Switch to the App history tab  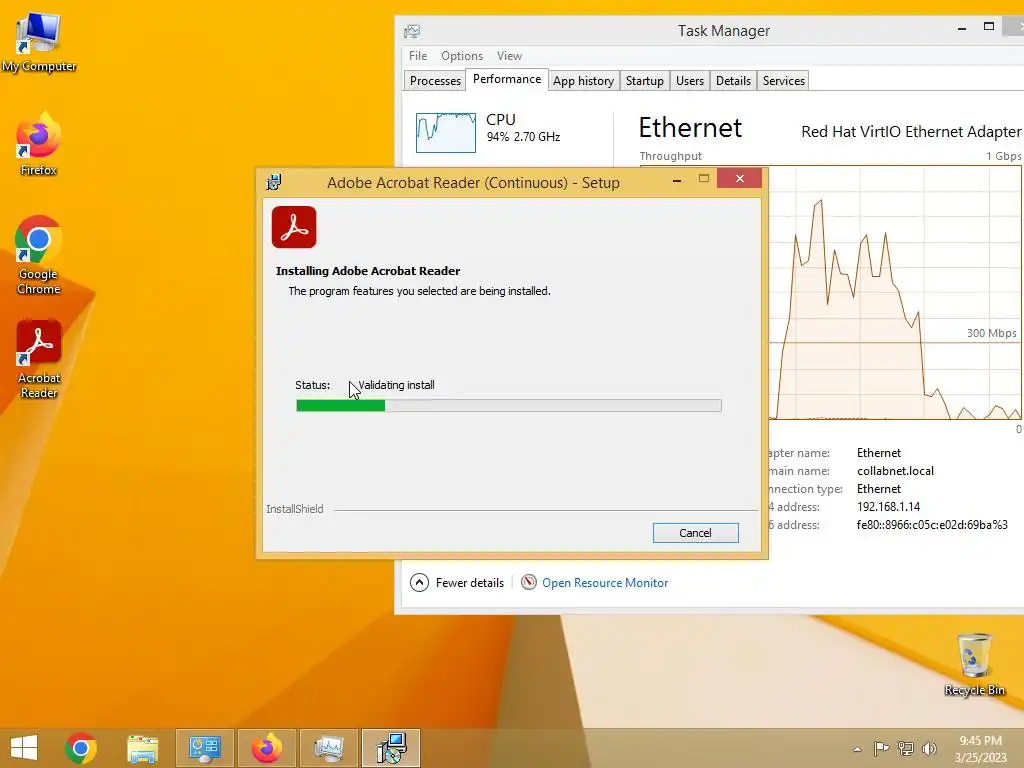[x=583, y=80]
